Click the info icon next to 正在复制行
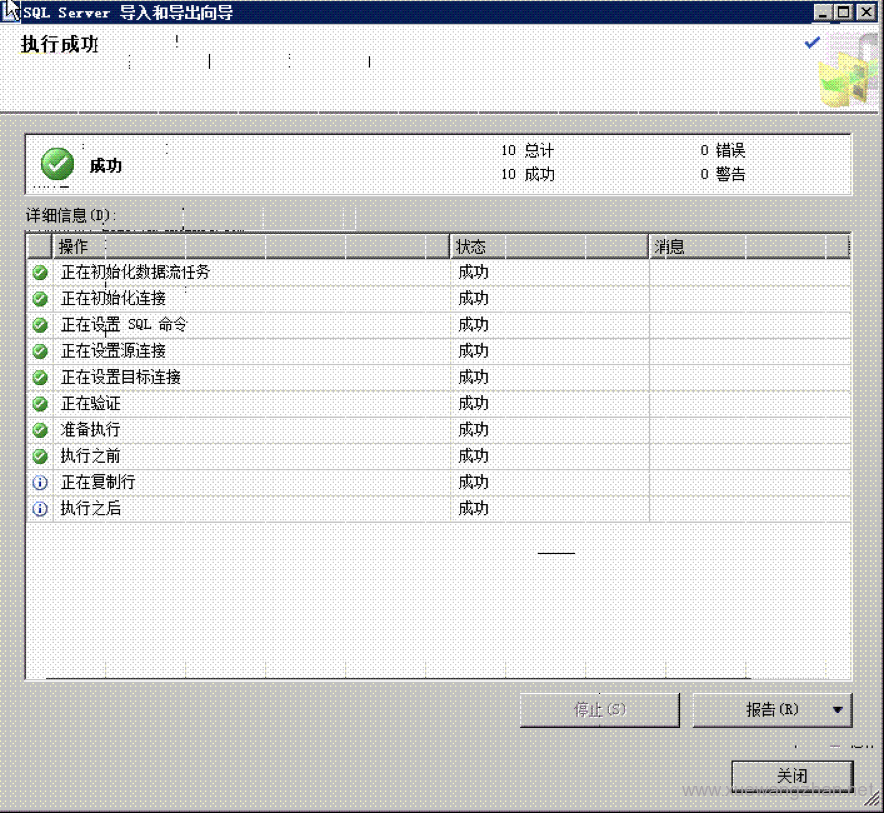 (x=40, y=482)
